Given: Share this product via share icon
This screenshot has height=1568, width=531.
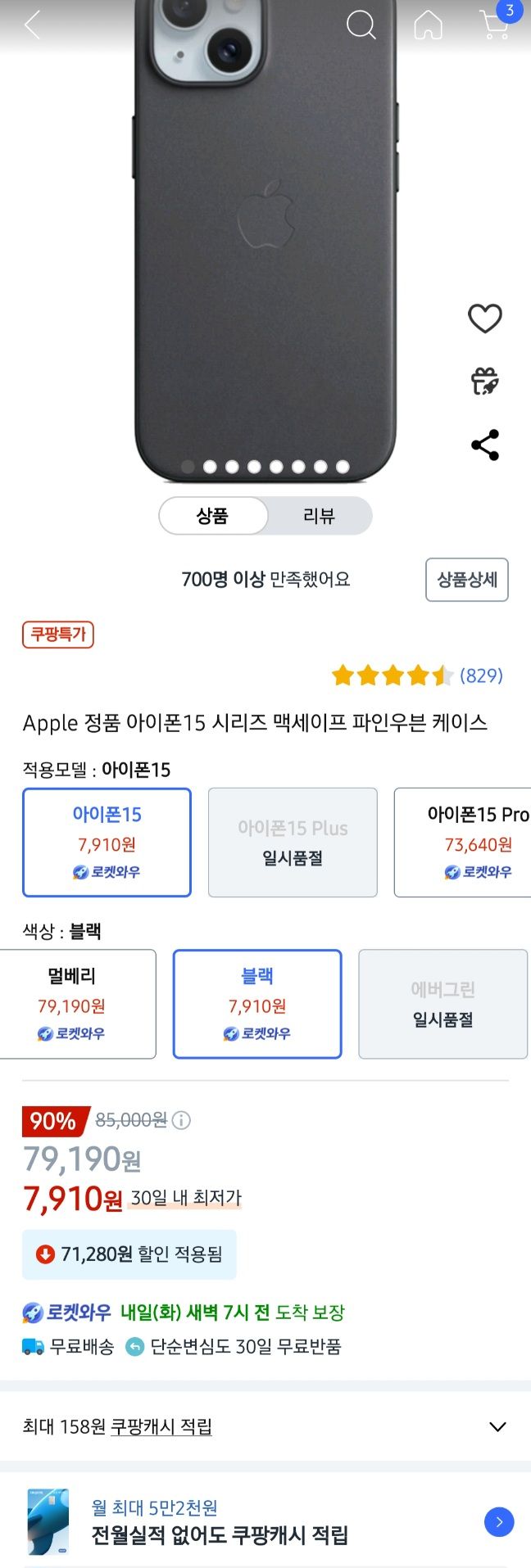Looking at the screenshot, I should pos(486,444).
